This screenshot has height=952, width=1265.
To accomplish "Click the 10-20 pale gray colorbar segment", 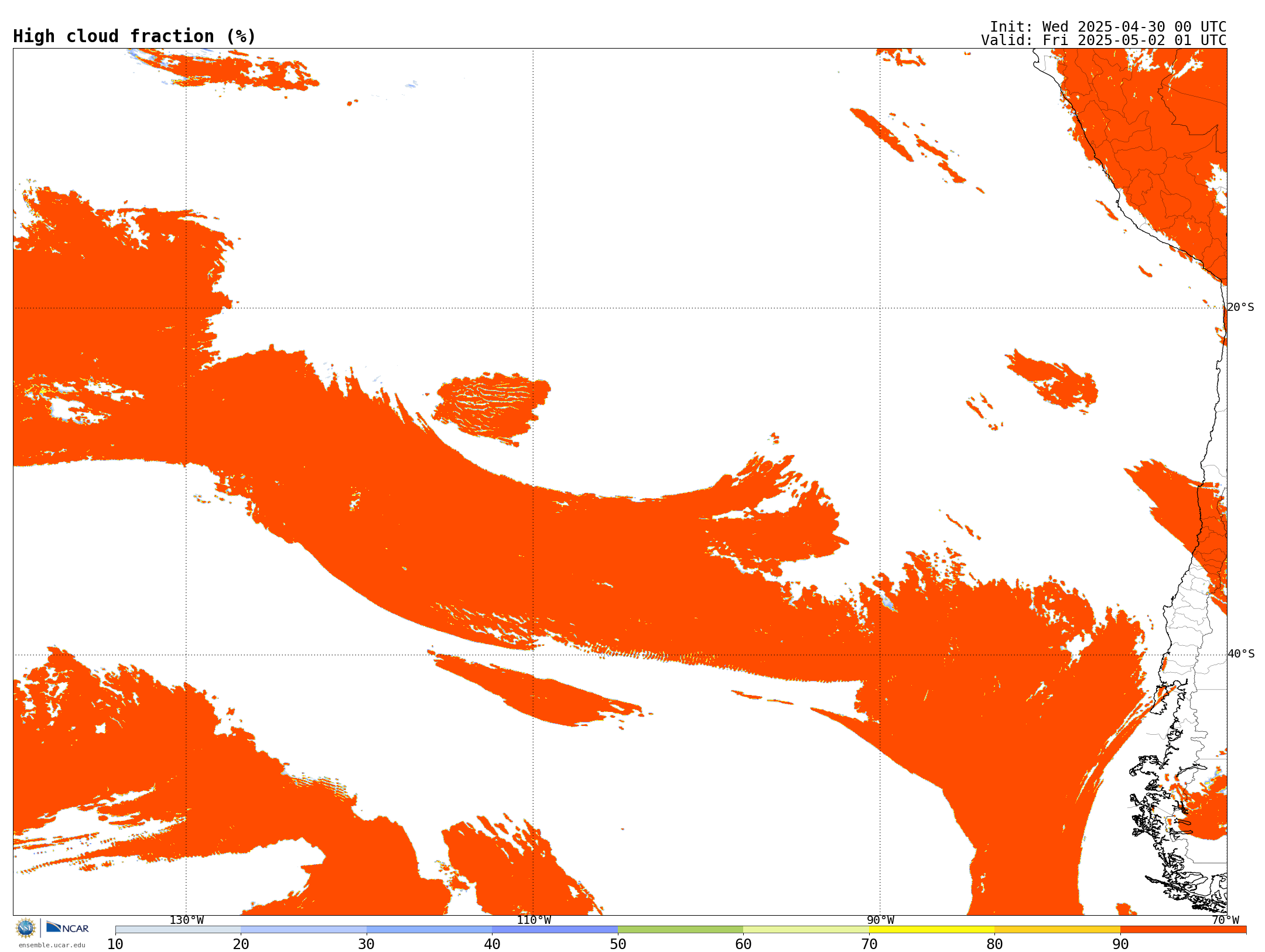I will click(178, 930).
